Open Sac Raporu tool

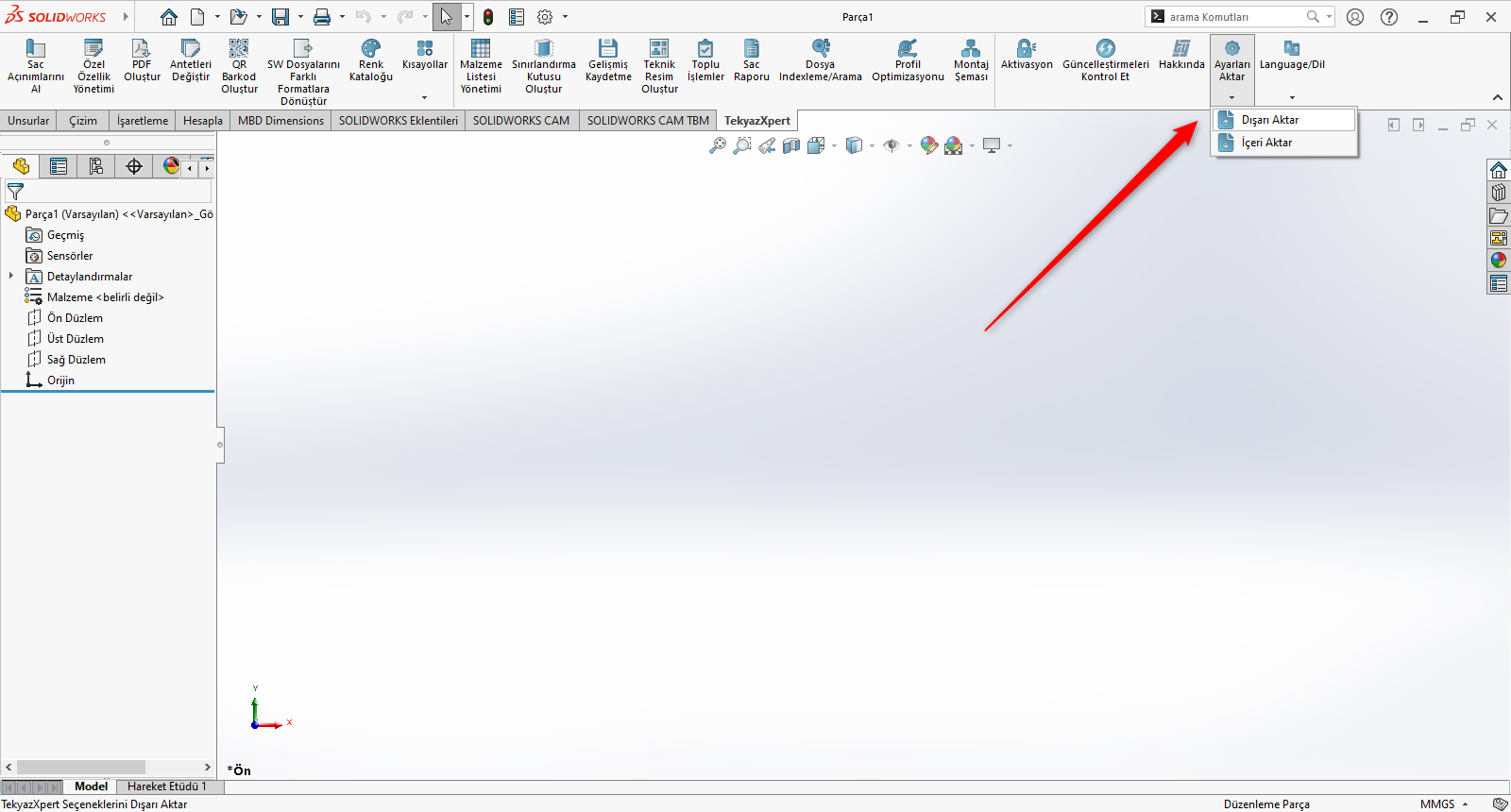752,60
